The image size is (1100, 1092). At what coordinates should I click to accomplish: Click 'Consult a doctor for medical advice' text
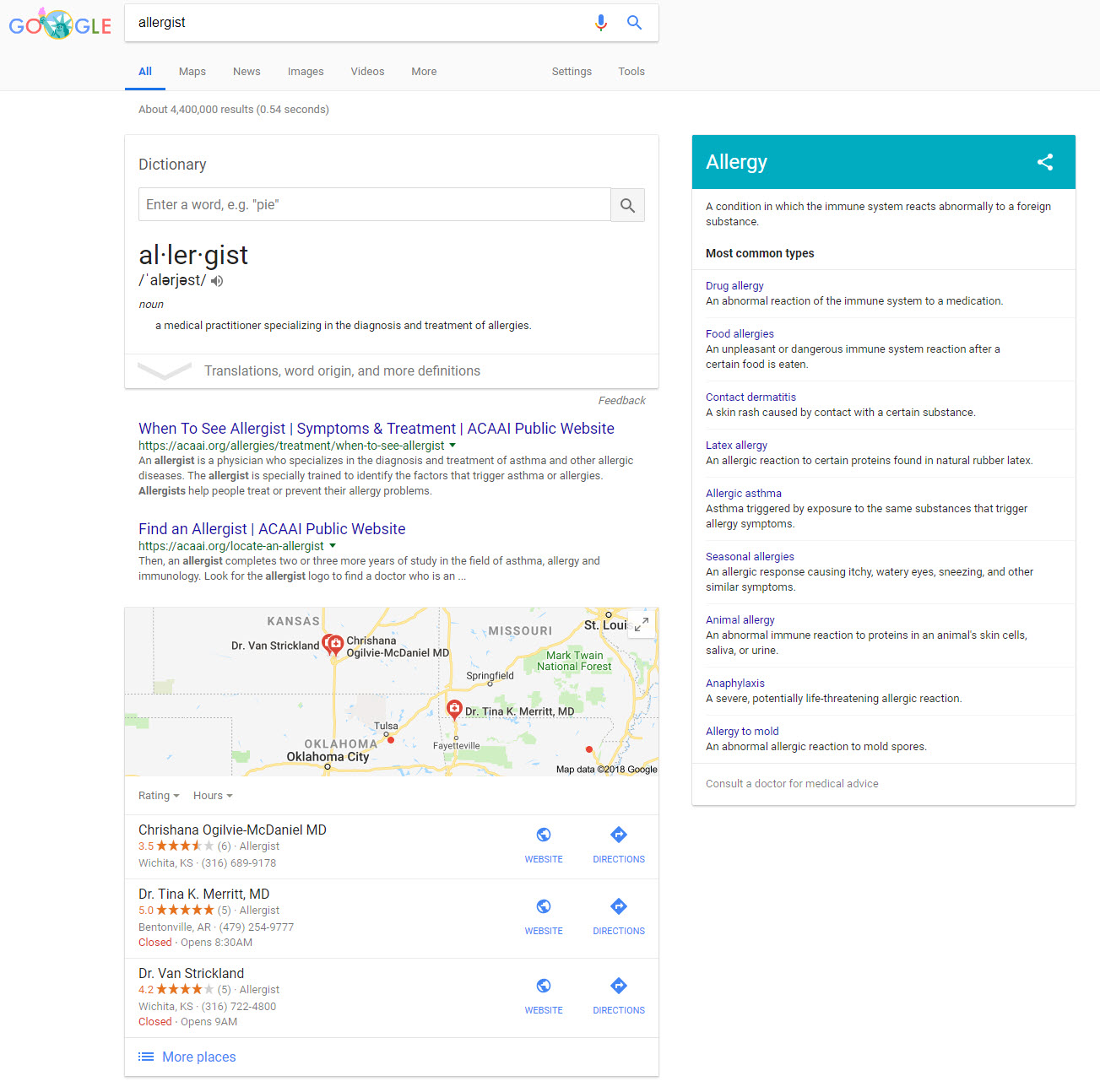click(792, 784)
